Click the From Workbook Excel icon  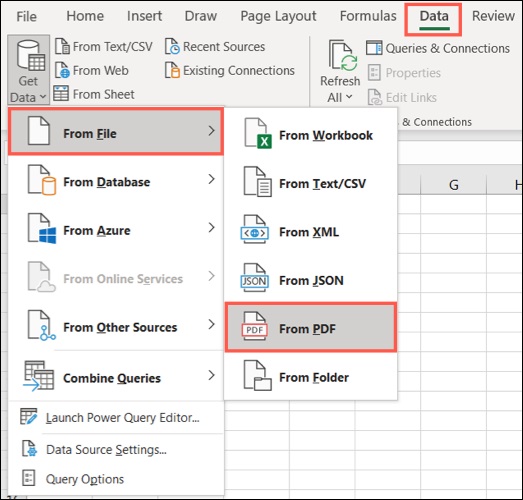point(257,133)
